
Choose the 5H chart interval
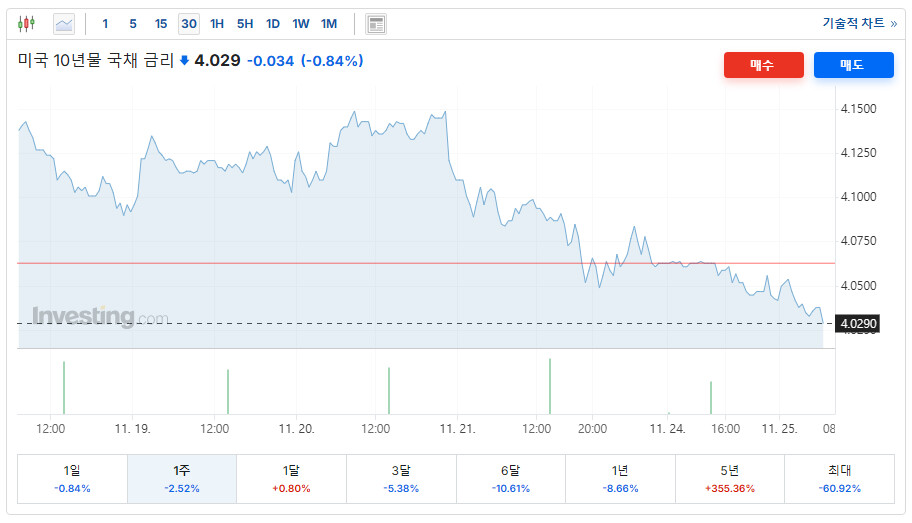coord(245,24)
